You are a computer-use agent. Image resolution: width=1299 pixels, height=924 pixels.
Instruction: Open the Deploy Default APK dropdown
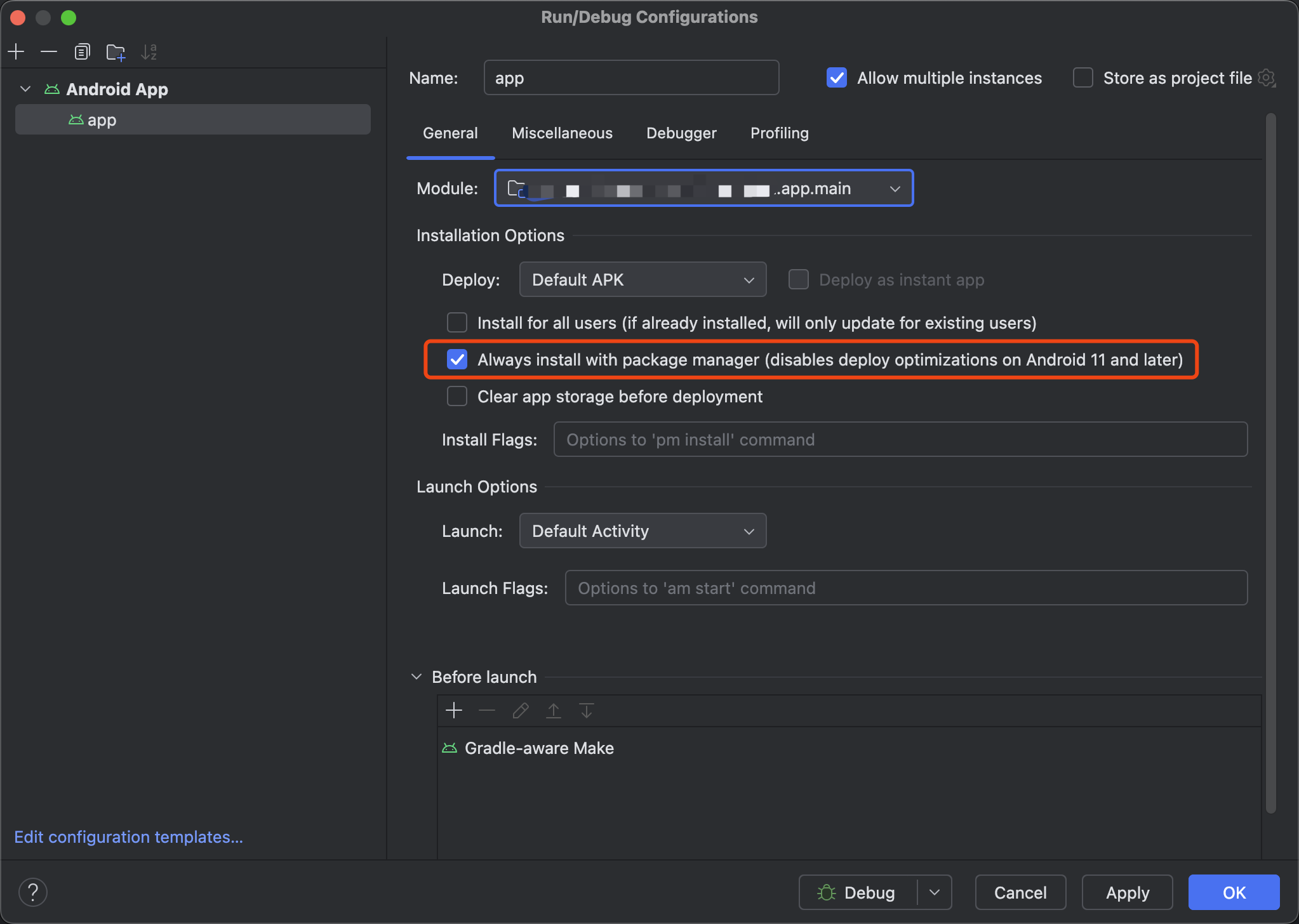[643, 280]
